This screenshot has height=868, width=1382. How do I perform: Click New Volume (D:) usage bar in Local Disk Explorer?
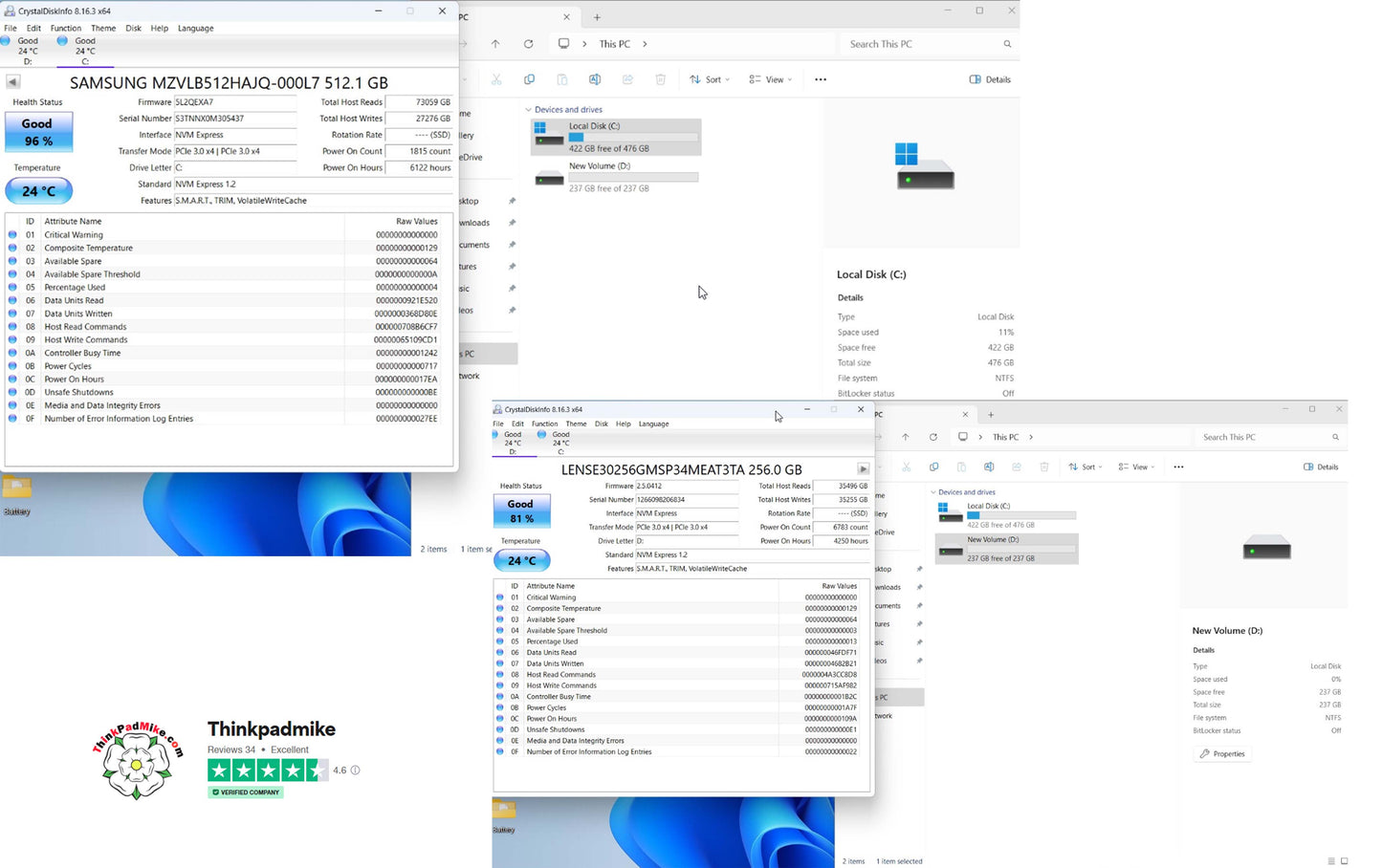pyautogui.click(x=633, y=177)
